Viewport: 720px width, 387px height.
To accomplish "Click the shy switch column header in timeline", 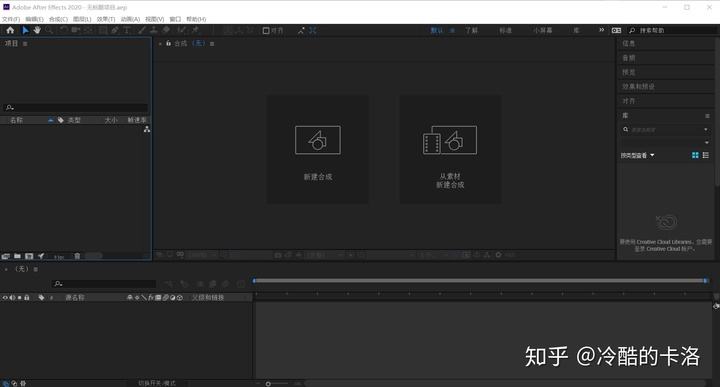I will [x=129, y=297].
